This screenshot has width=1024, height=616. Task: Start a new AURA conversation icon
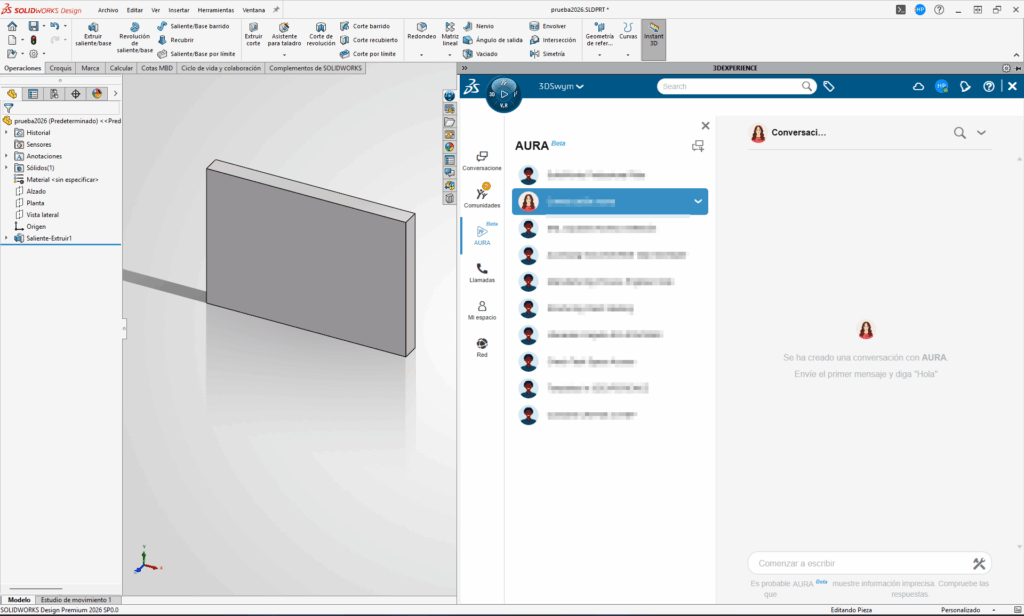tap(697, 146)
